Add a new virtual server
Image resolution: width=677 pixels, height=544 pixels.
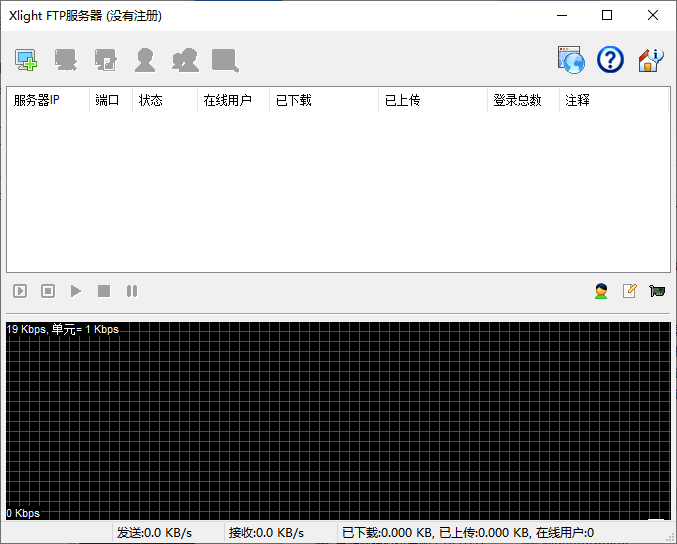click(26, 60)
